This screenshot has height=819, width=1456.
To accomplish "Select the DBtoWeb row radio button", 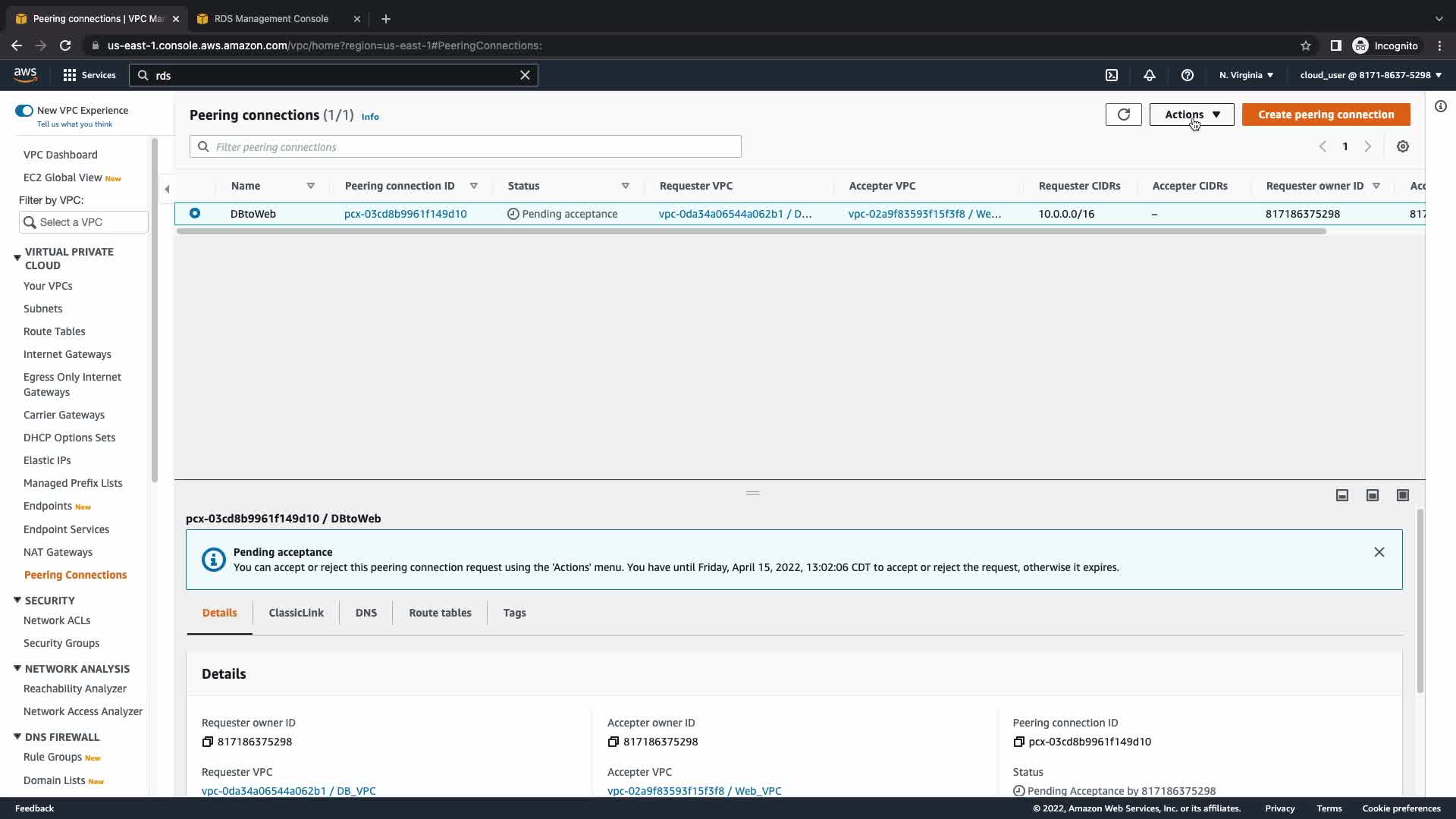I will [x=195, y=214].
